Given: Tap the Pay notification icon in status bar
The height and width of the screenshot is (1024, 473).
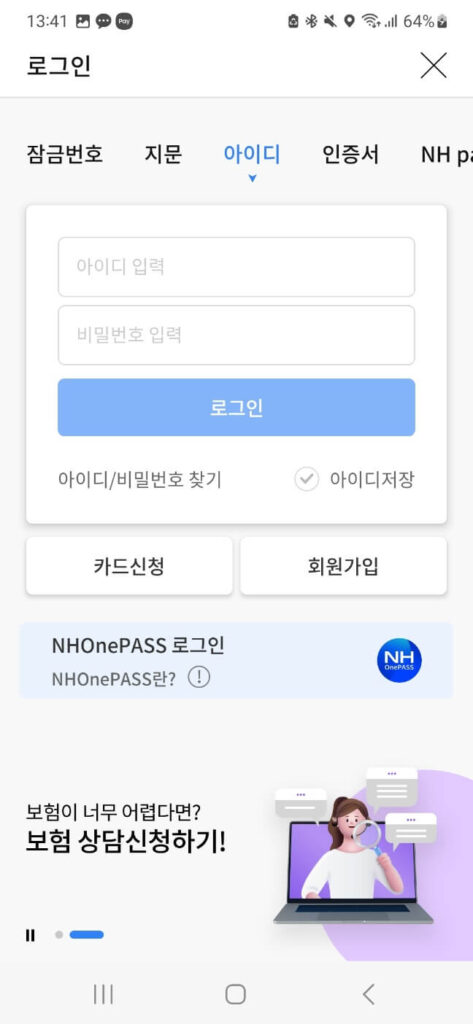Looking at the screenshot, I should coord(124,22).
